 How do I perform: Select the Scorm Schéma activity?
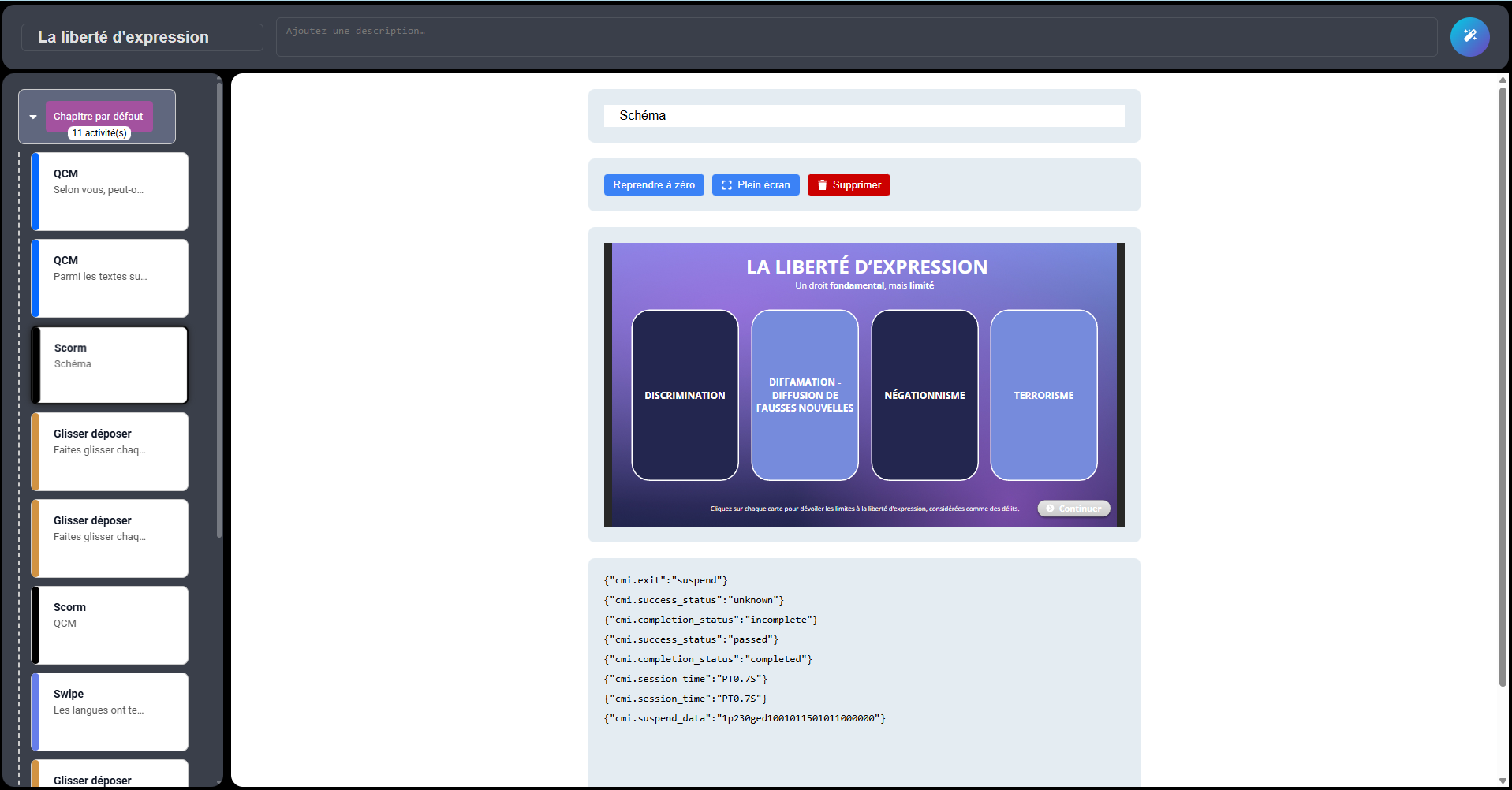coord(110,365)
